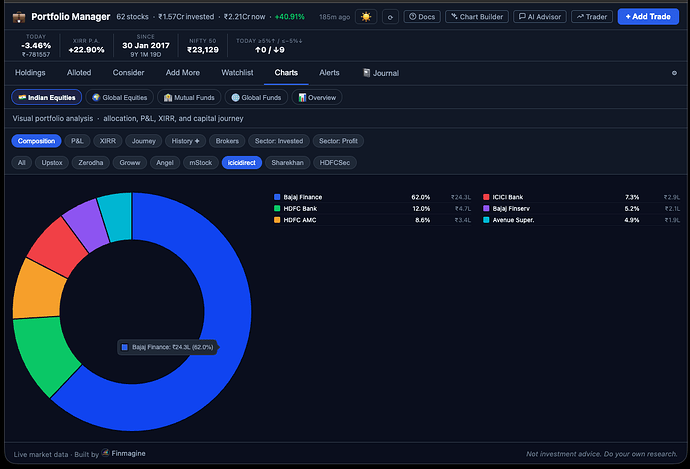The width and height of the screenshot is (690, 469).
Task: Choose the Sector: Invested chart
Action: point(279,141)
